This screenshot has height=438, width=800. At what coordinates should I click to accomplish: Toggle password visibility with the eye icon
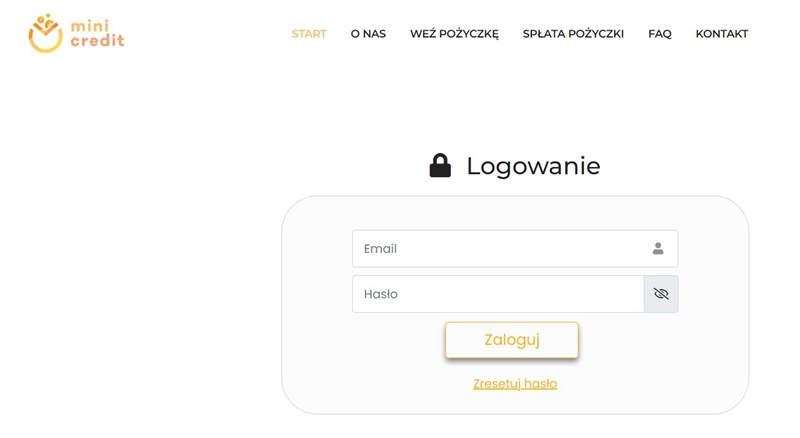click(661, 294)
